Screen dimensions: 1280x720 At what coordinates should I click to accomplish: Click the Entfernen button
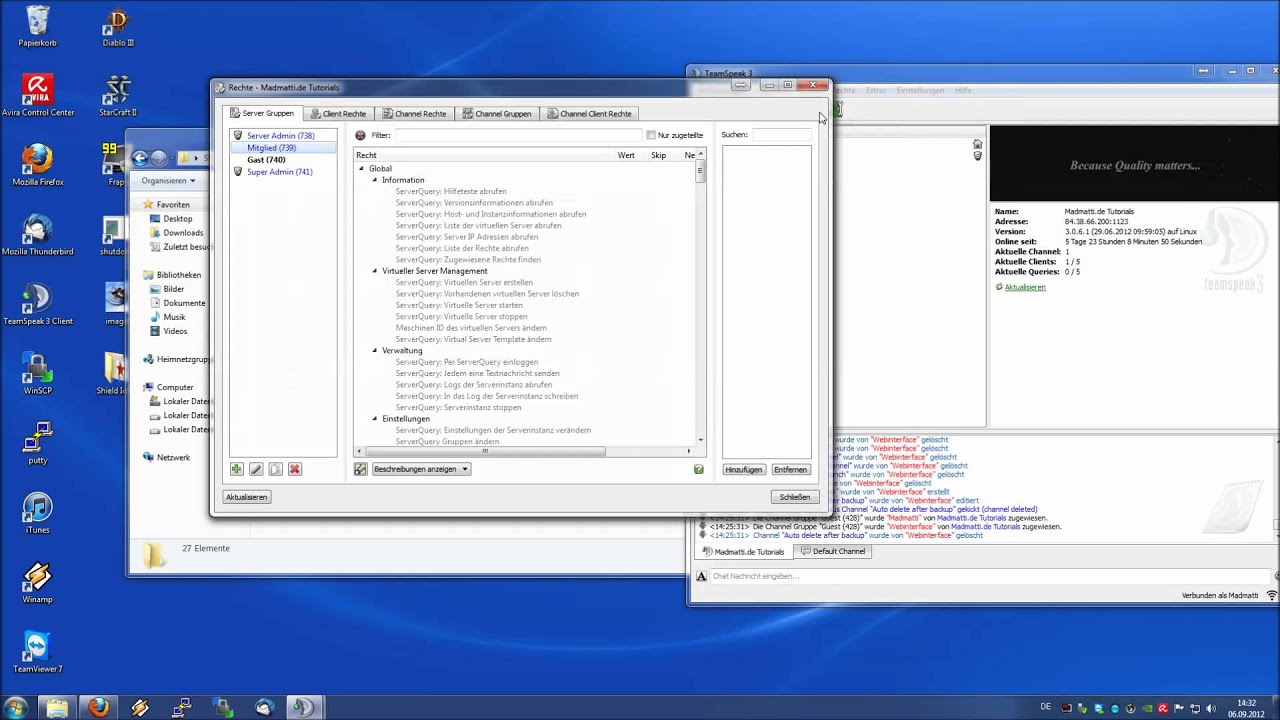(790, 469)
